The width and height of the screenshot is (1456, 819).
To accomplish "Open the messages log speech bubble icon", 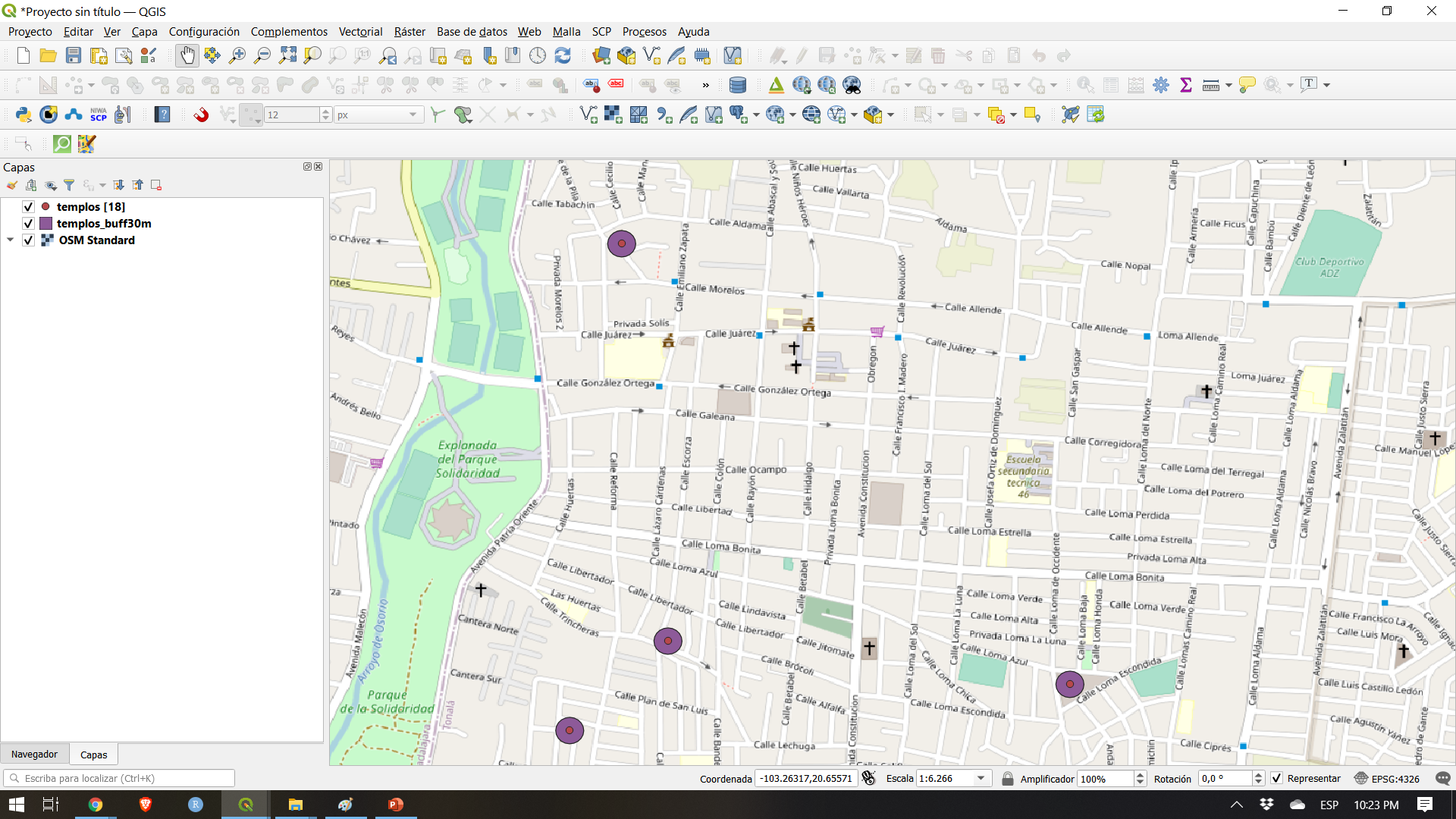I will point(1442,779).
